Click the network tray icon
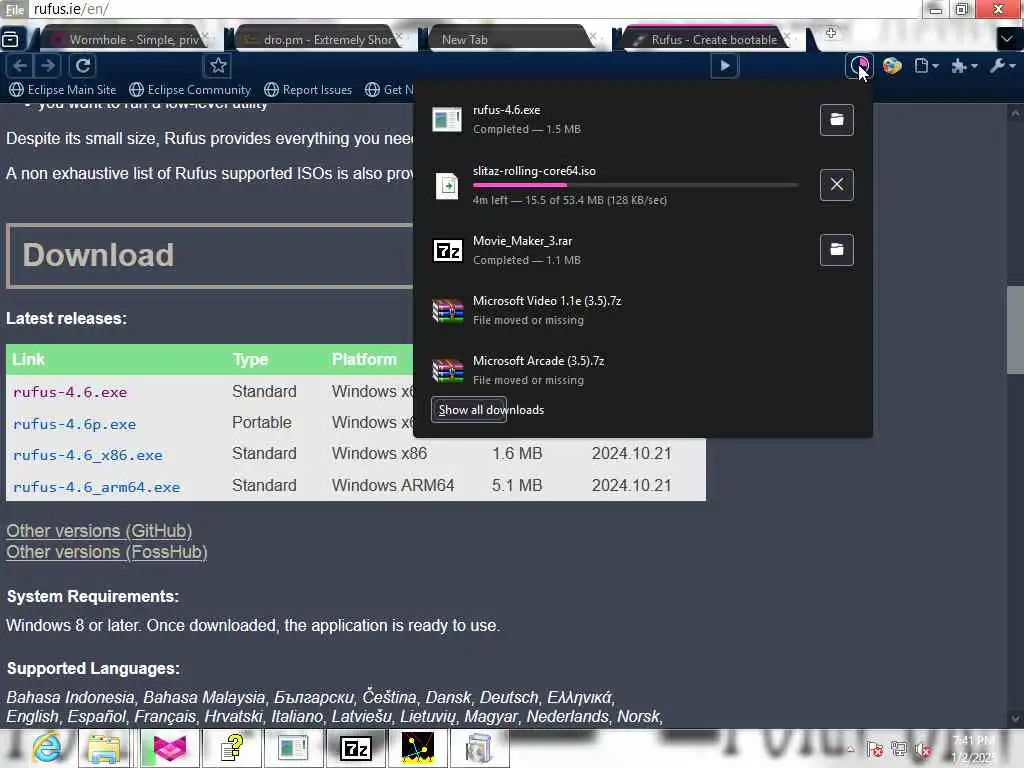This screenshot has width=1024, height=768. 899,750
